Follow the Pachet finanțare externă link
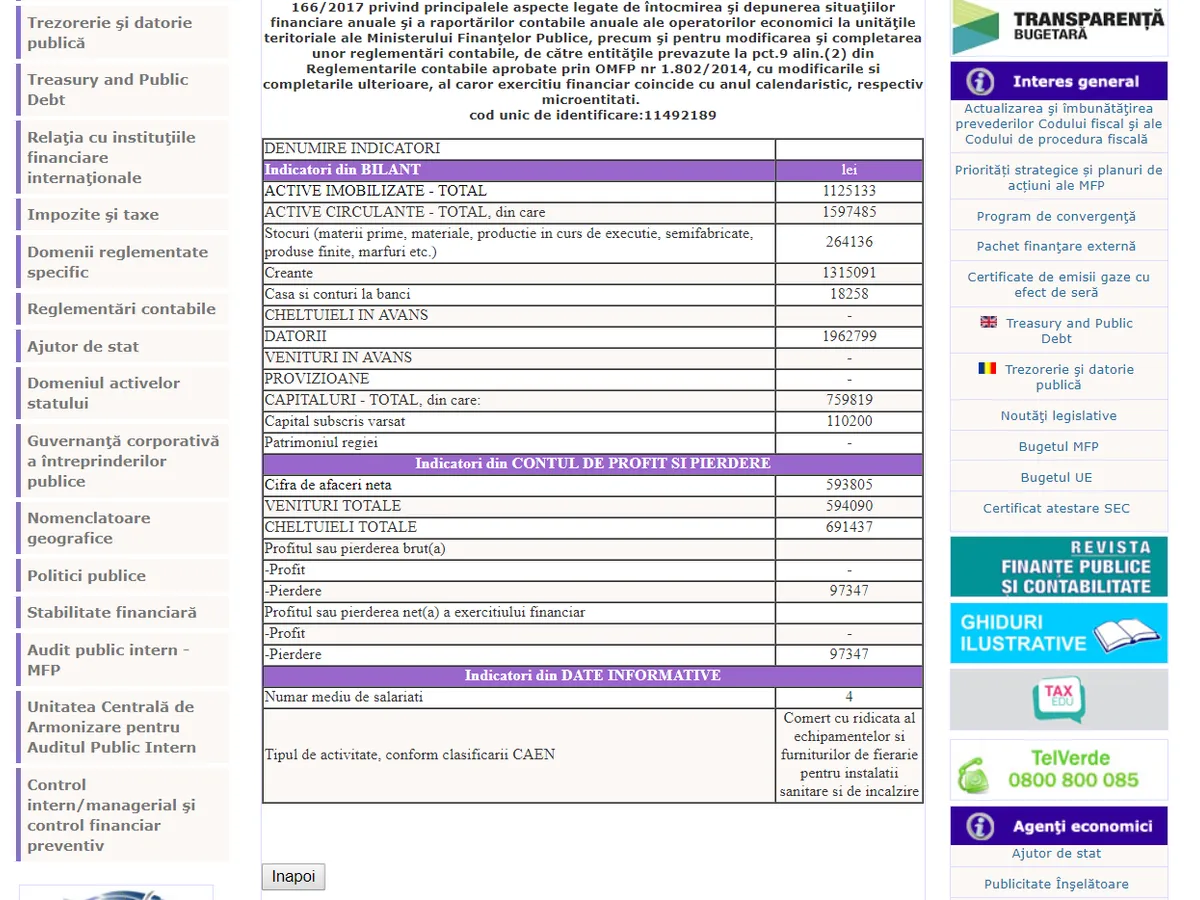 pos(1056,246)
